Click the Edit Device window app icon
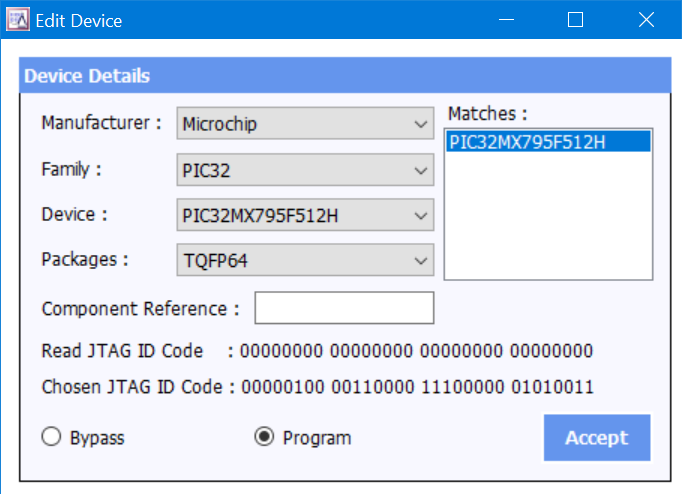Screen dimensions: 682x494 point(19,20)
